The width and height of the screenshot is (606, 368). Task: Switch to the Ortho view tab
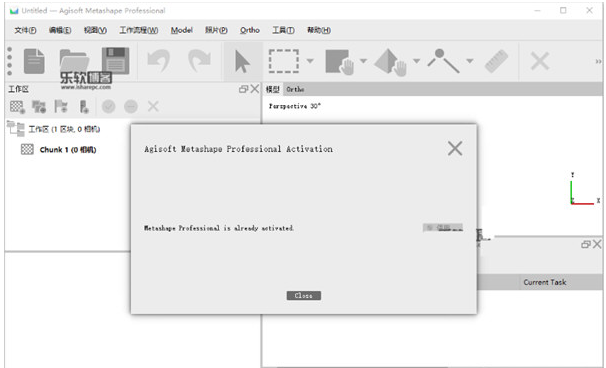pos(295,89)
